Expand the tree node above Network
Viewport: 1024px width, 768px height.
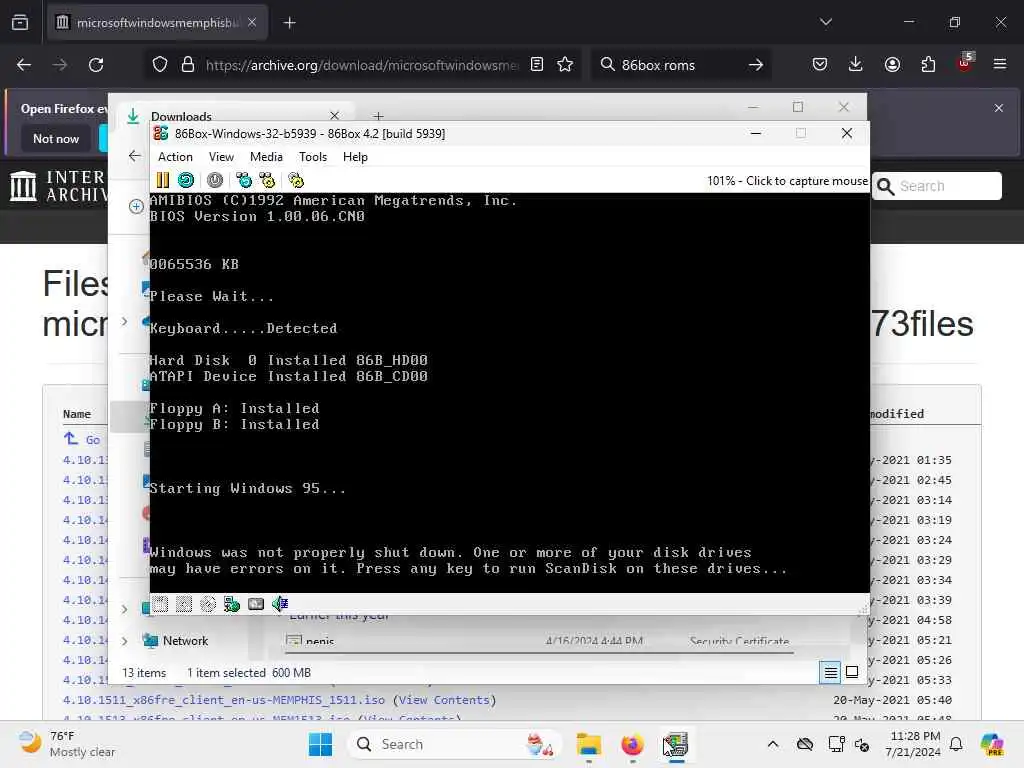(x=125, y=609)
